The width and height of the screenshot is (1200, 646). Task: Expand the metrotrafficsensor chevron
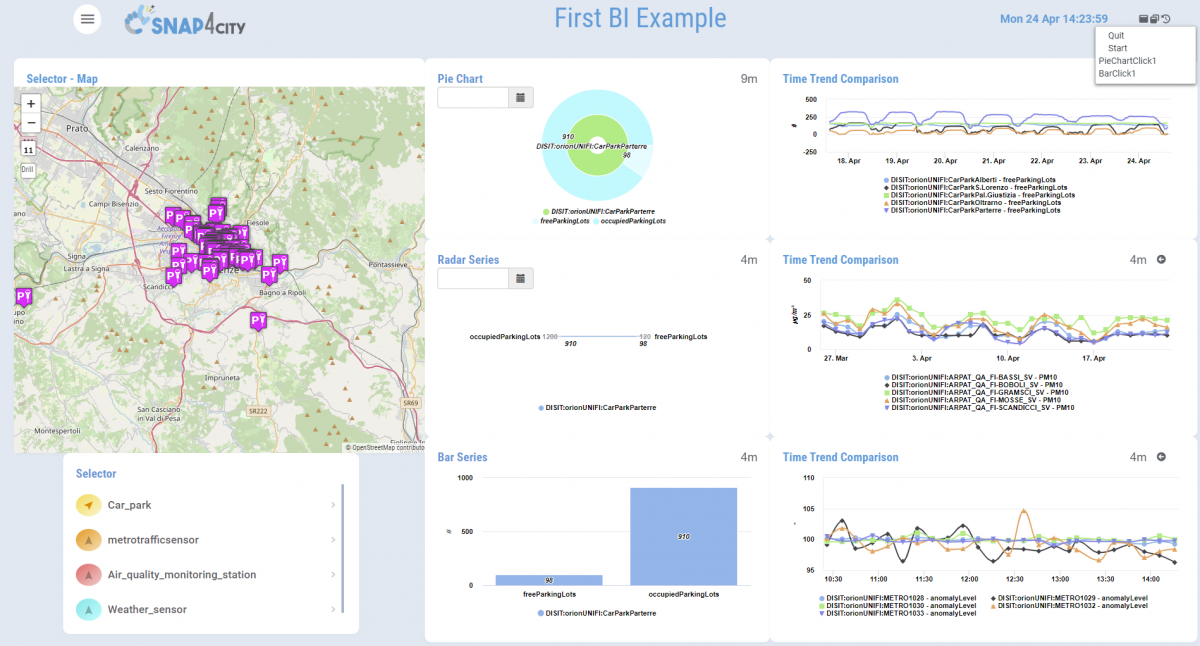click(333, 540)
